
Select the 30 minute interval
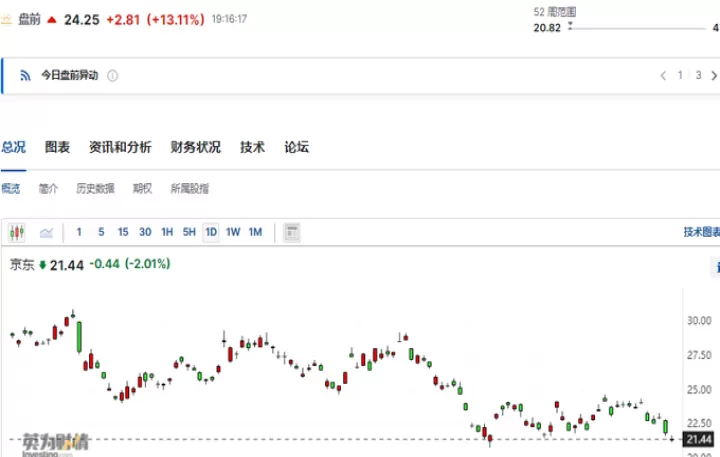point(145,232)
